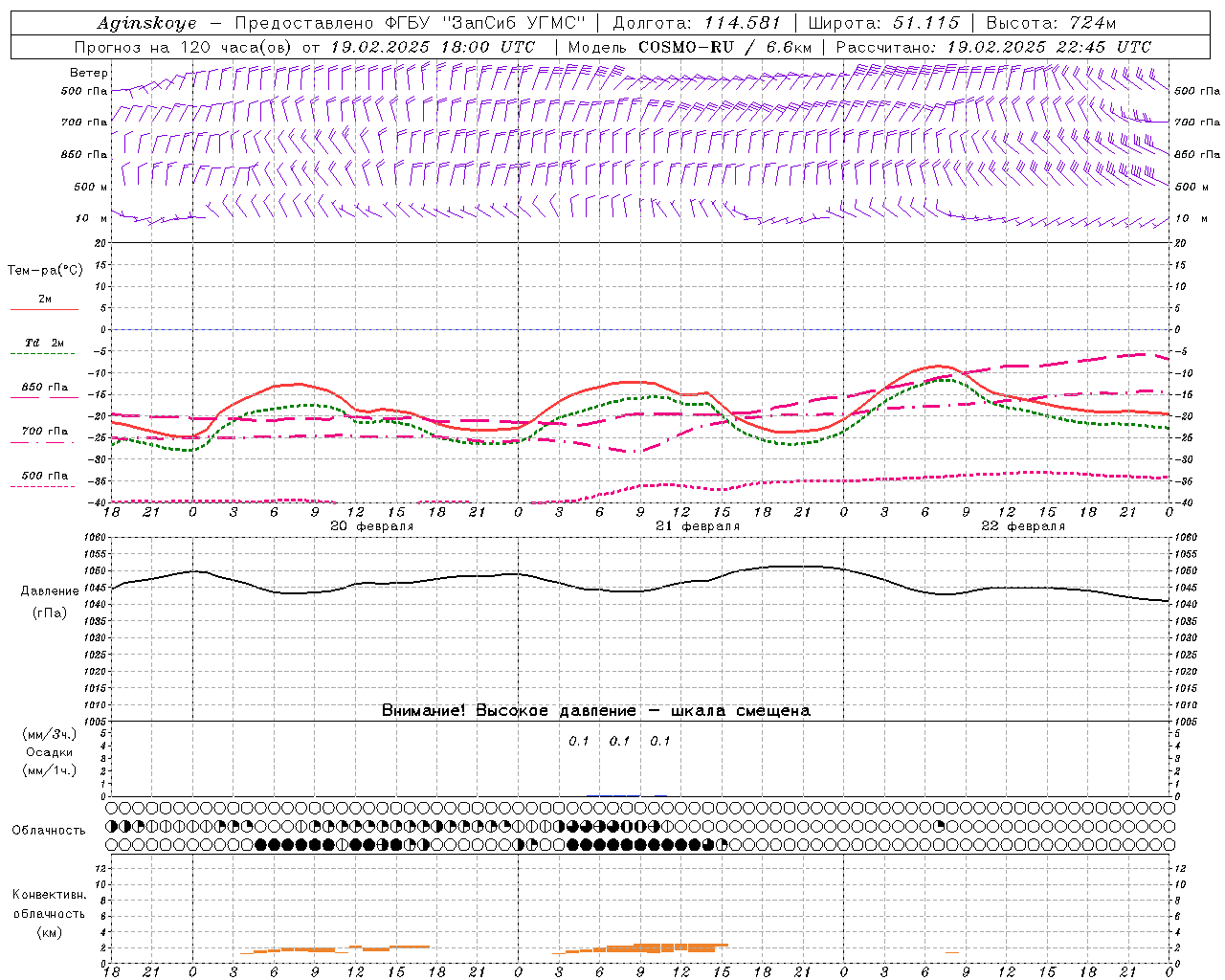
Task: Click the Облачность cloud cover label
Action: 49,830
